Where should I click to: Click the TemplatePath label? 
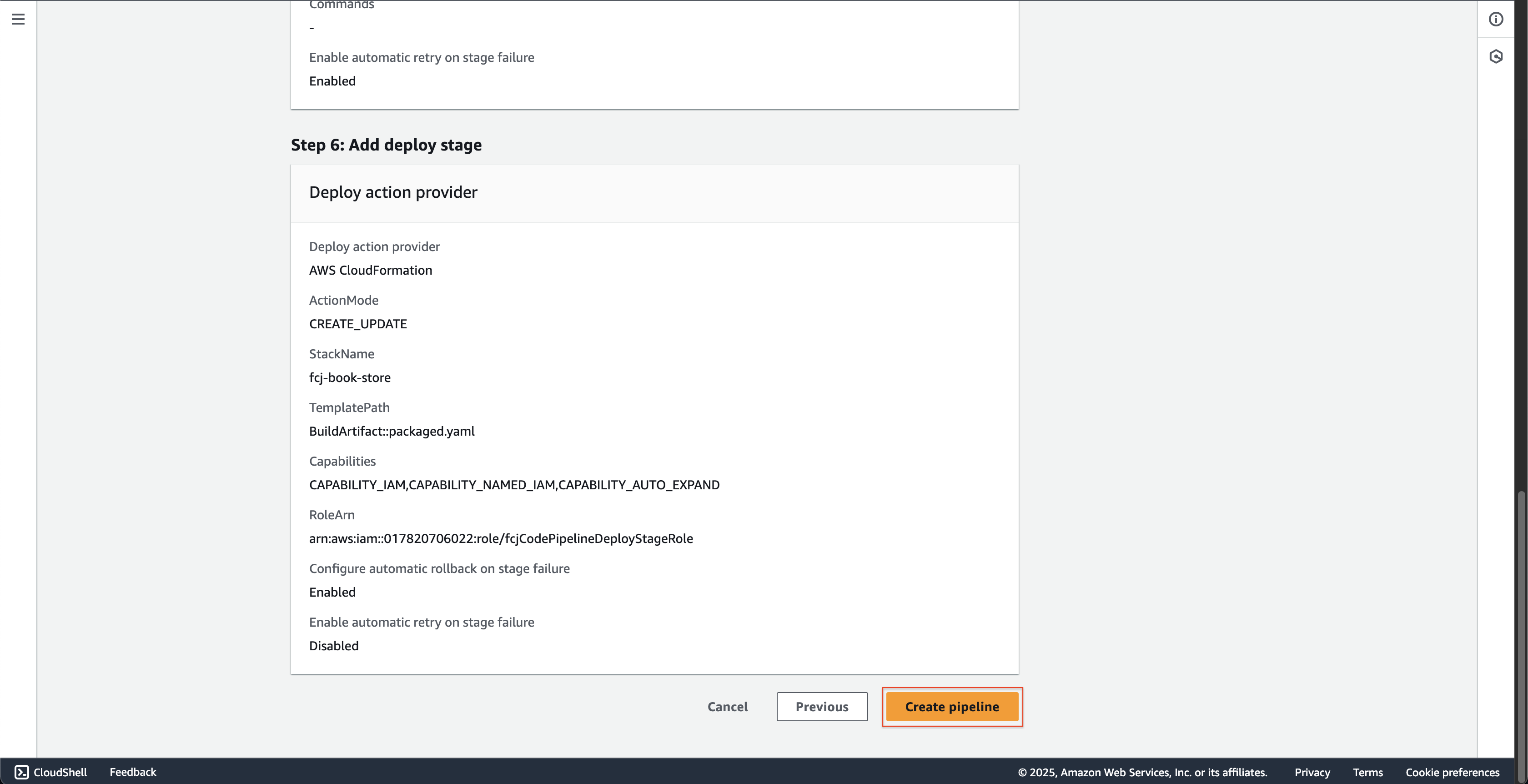(349, 407)
